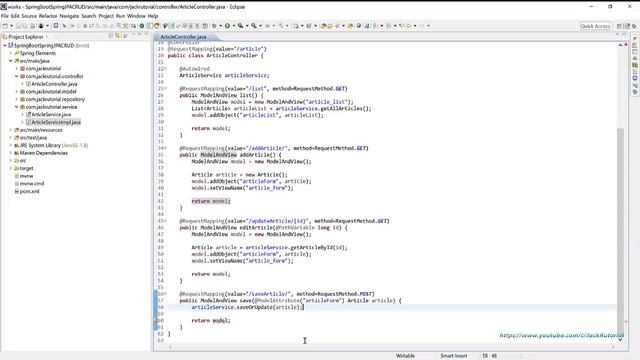The width and height of the screenshot is (640, 360).
Task: Select ArticleController.java in Project Explorer tree
Action: point(54,84)
